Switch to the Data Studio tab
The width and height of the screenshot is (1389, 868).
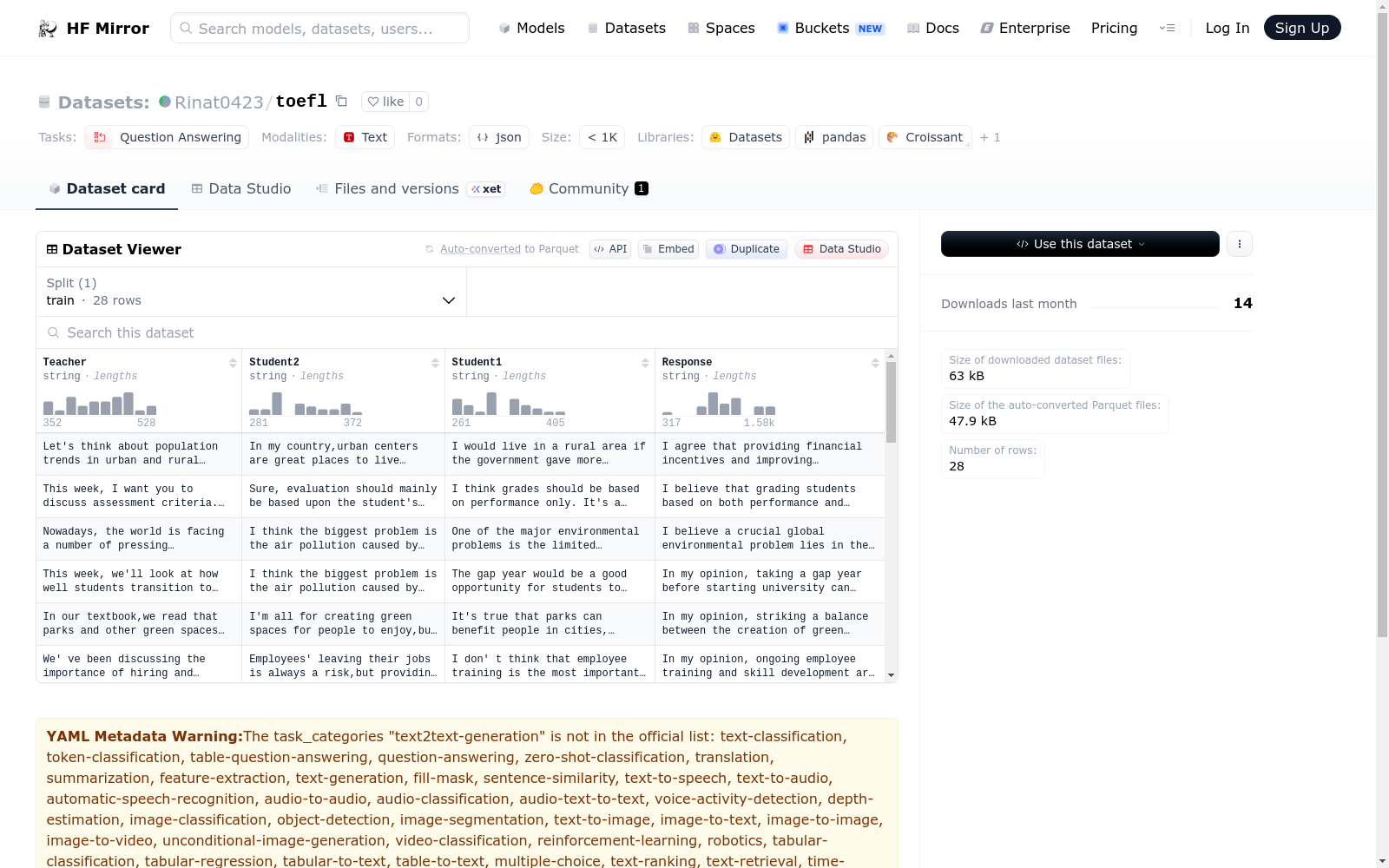click(x=241, y=188)
